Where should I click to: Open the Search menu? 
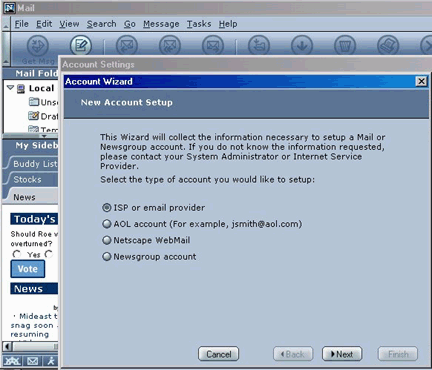coord(101,24)
